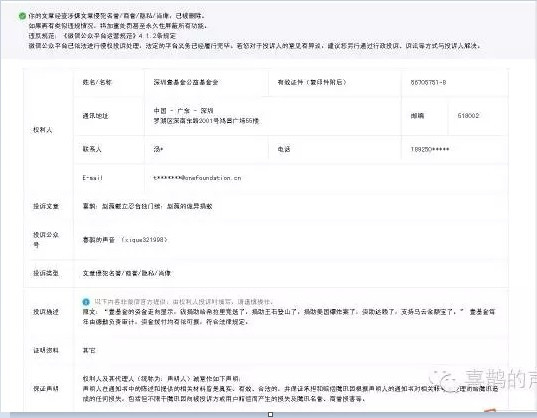537x418 pixels.
Task: Click the fourth line of the top notice
Action: [x=255, y=46]
